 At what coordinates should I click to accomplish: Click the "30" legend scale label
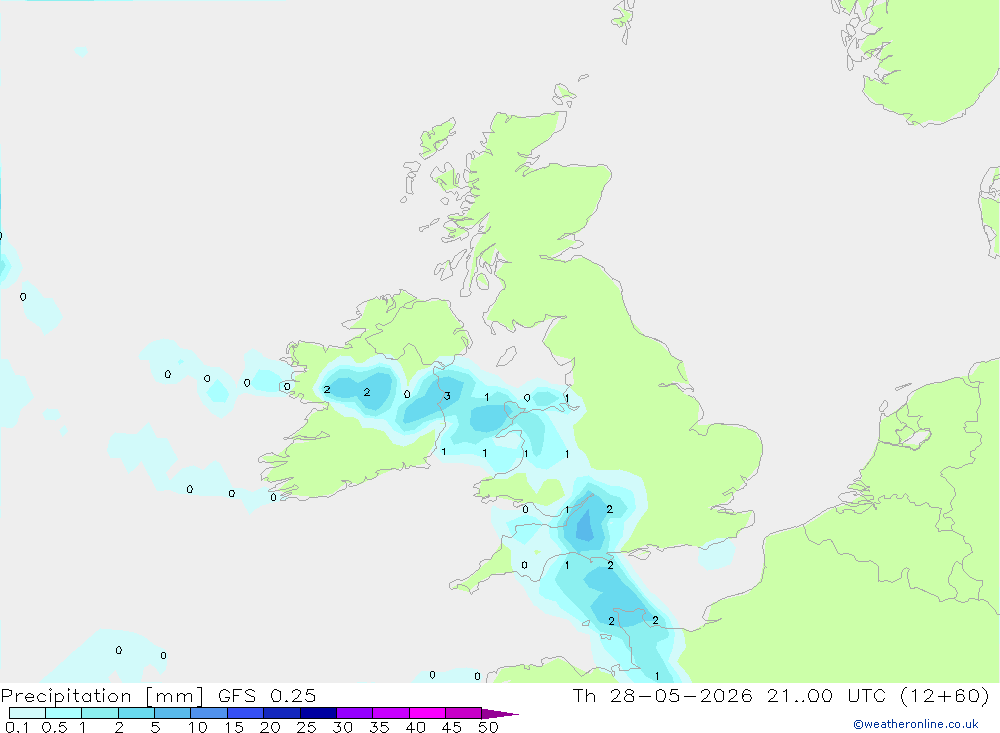click(342, 727)
